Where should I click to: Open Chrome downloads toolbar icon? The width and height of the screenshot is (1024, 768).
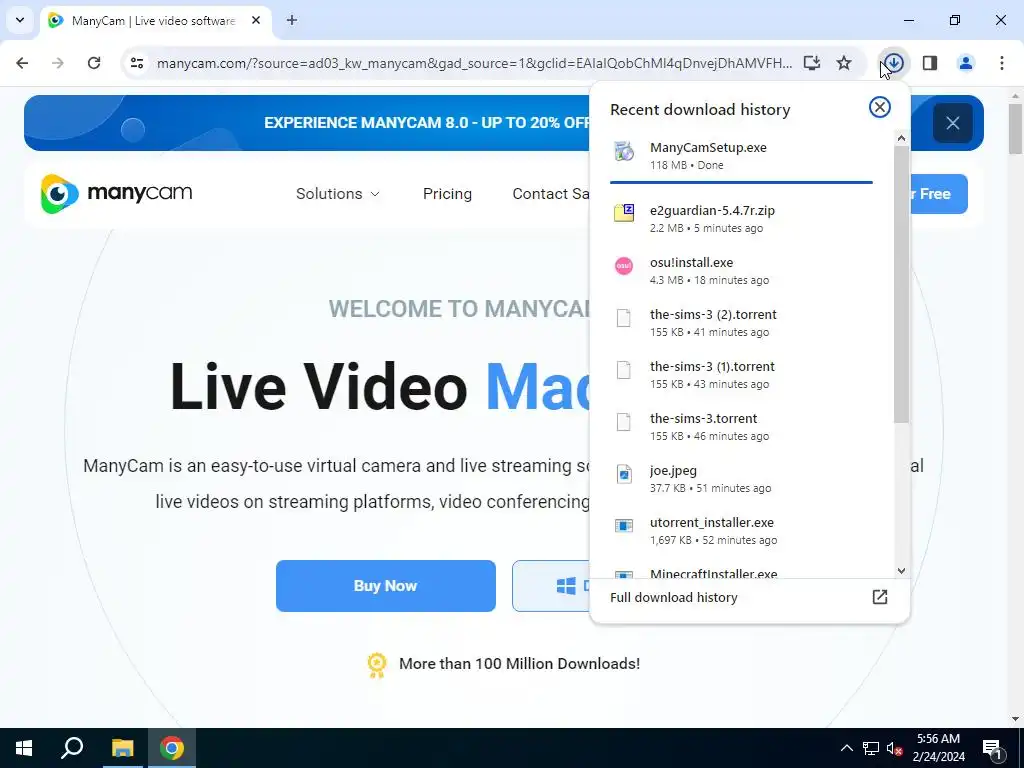893,63
